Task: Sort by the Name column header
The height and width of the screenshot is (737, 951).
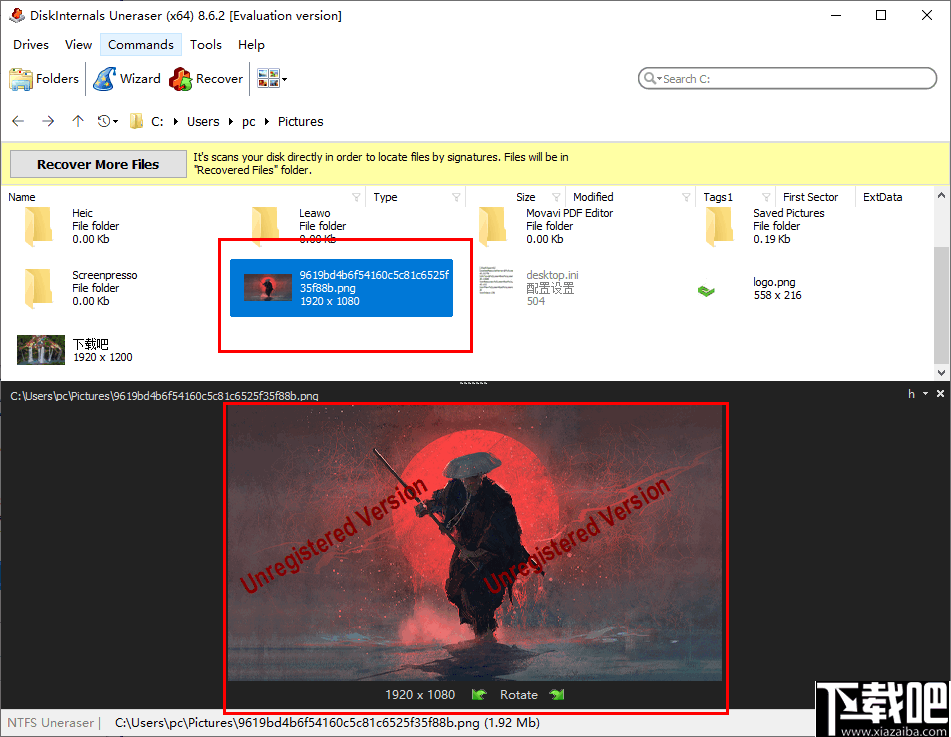Action: (22, 197)
